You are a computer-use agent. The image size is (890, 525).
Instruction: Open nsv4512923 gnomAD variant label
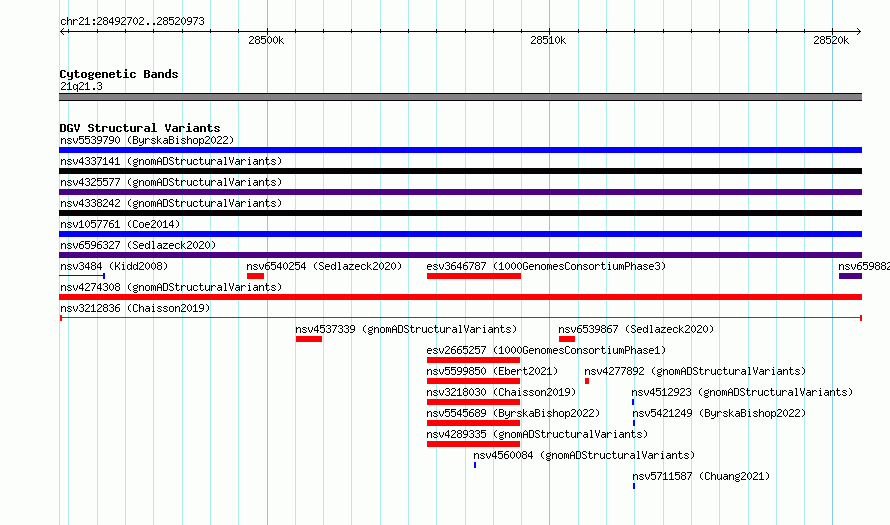[x=742, y=392]
